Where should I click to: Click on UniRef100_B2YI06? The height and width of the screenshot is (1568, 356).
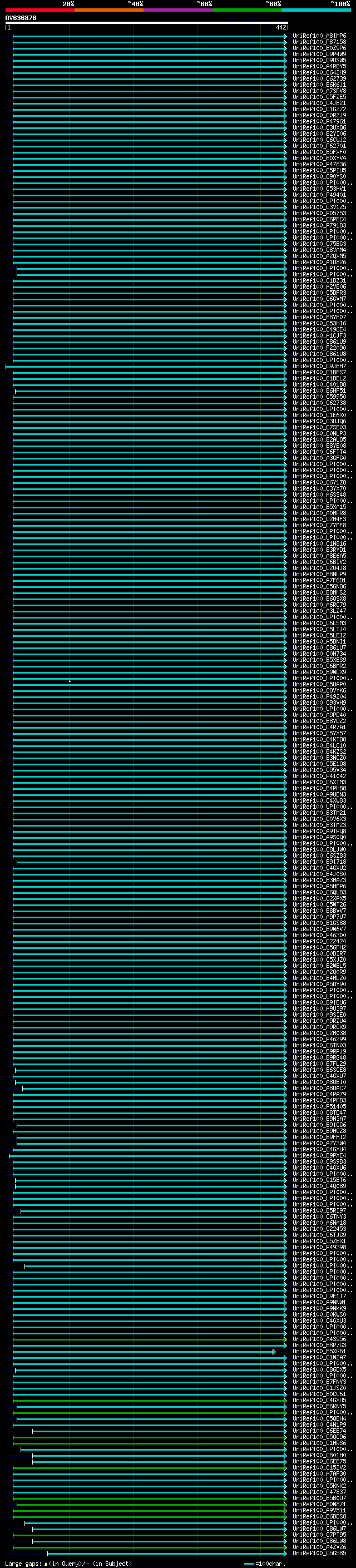tap(319, 133)
